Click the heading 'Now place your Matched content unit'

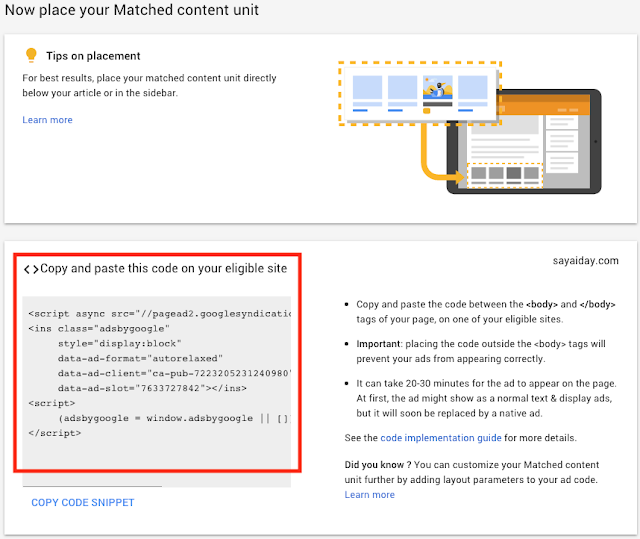131,10
